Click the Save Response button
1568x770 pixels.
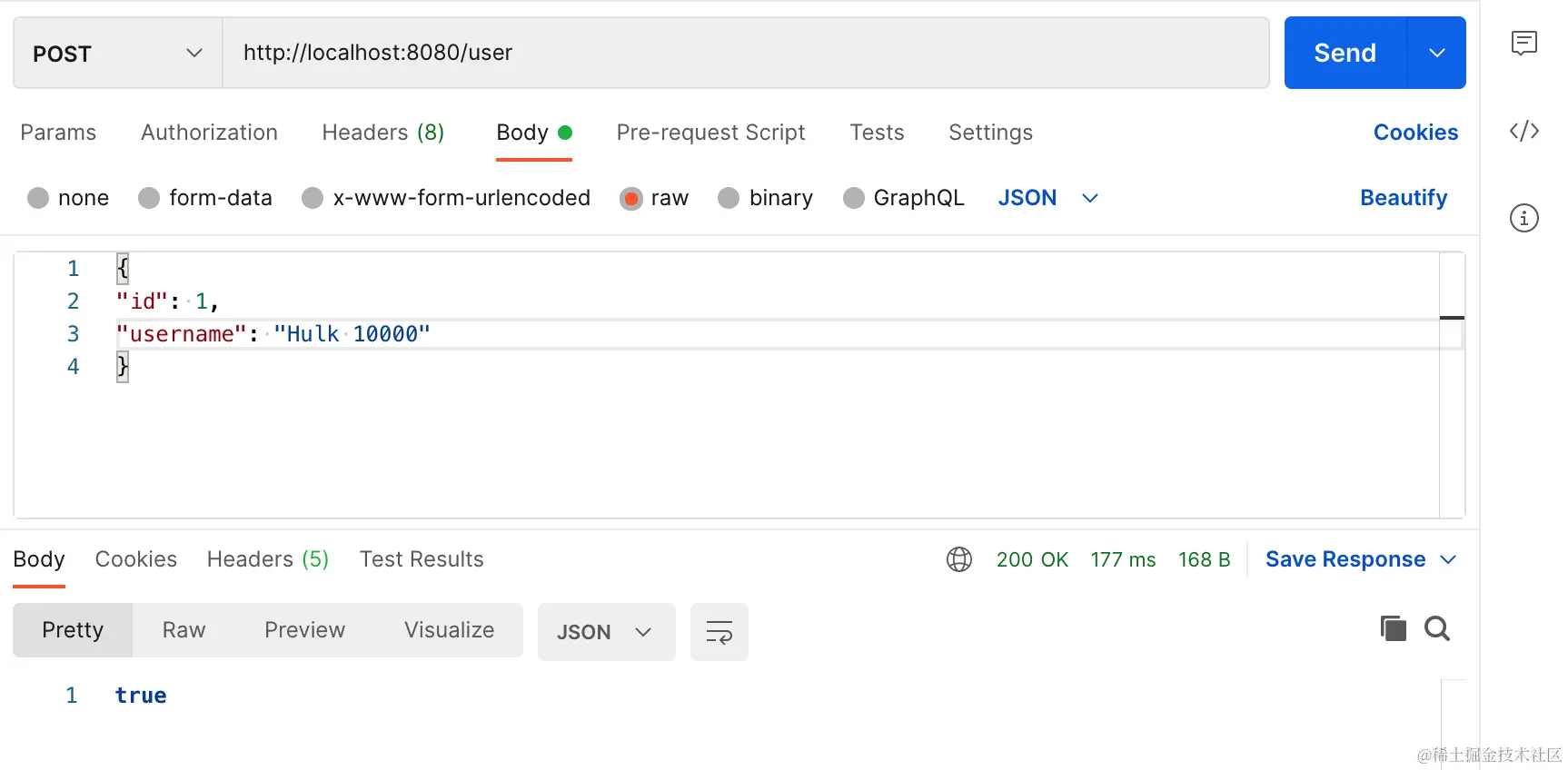tap(1345, 559)
